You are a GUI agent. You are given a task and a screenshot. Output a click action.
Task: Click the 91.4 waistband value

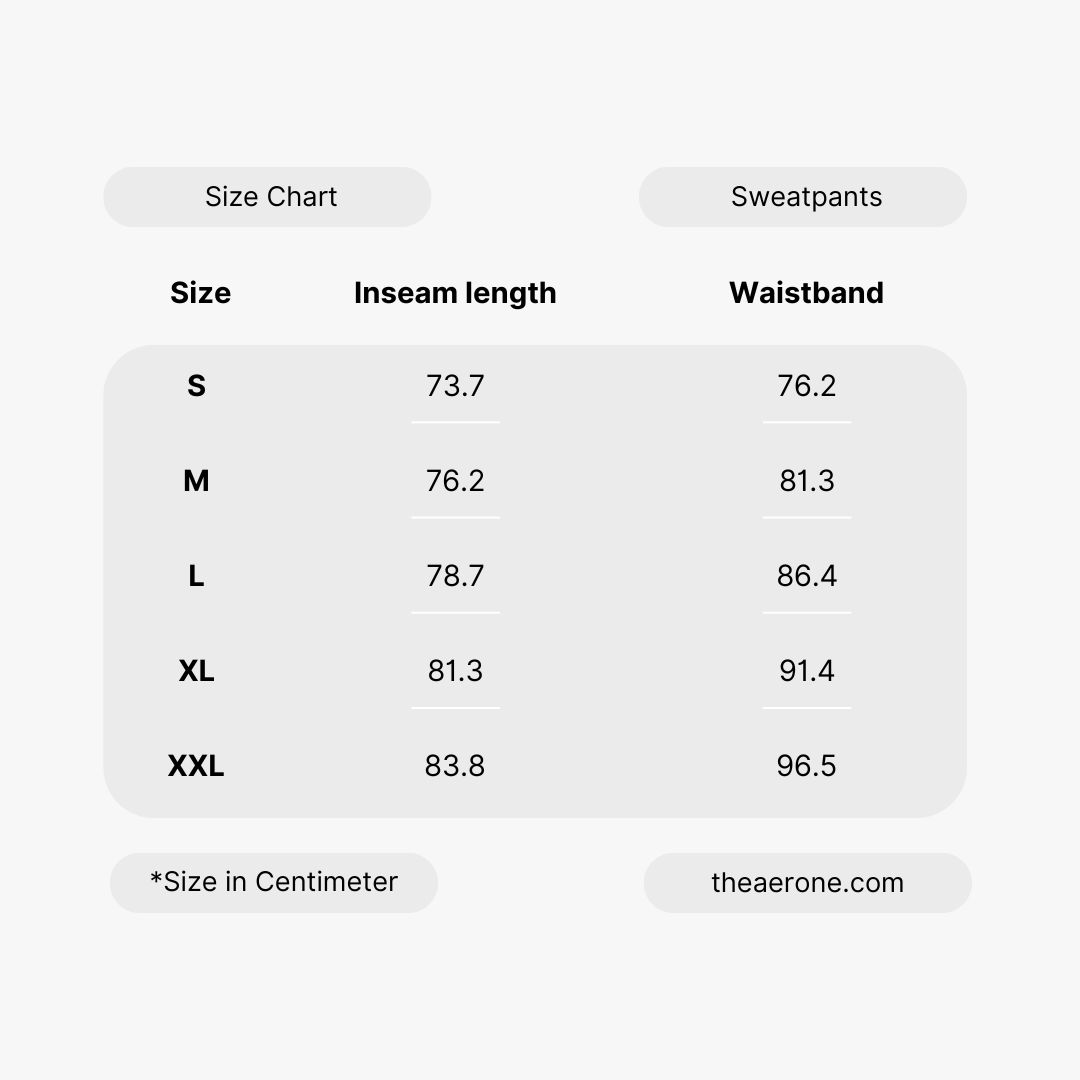[806, 671]
